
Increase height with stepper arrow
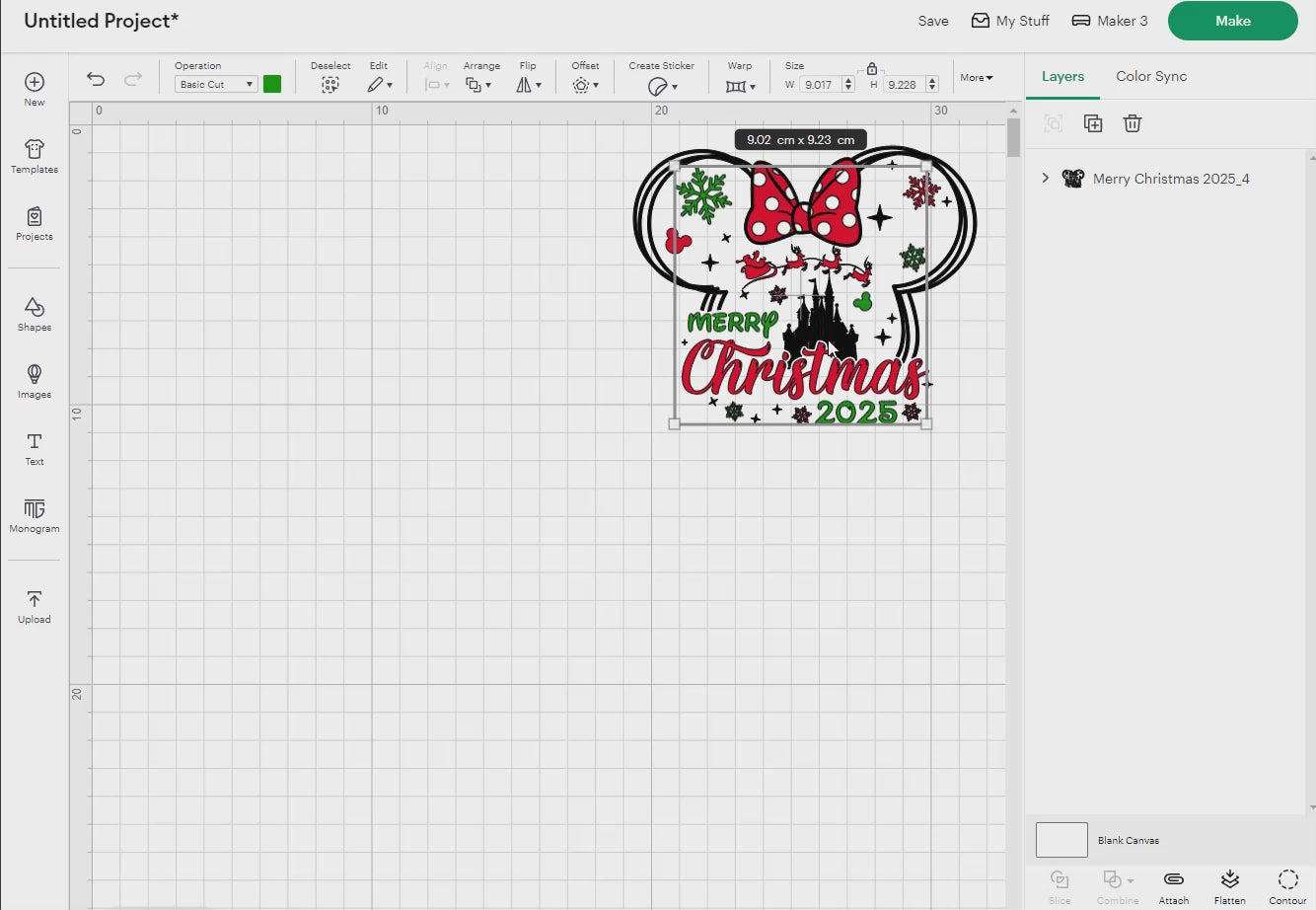(932, 81)
